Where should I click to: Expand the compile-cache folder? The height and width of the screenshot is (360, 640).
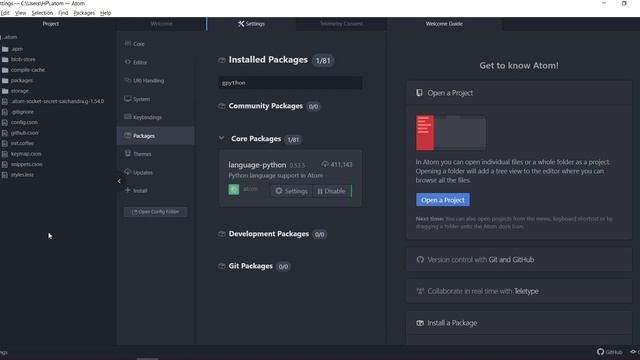[28, 70]
